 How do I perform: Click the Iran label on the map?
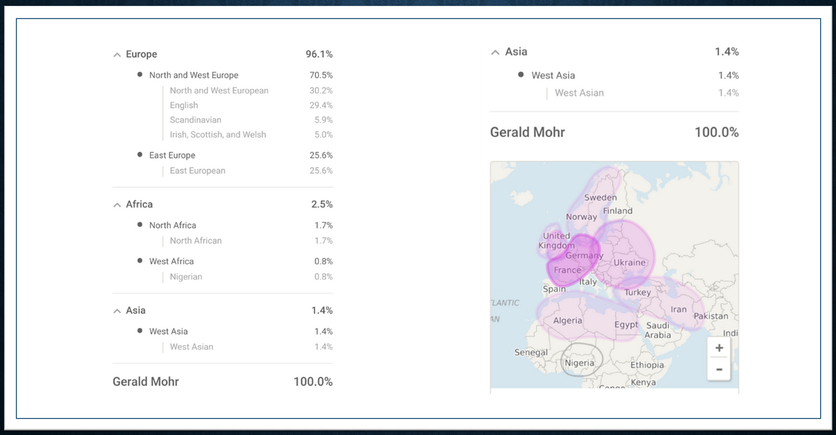(x=678, y=309)
